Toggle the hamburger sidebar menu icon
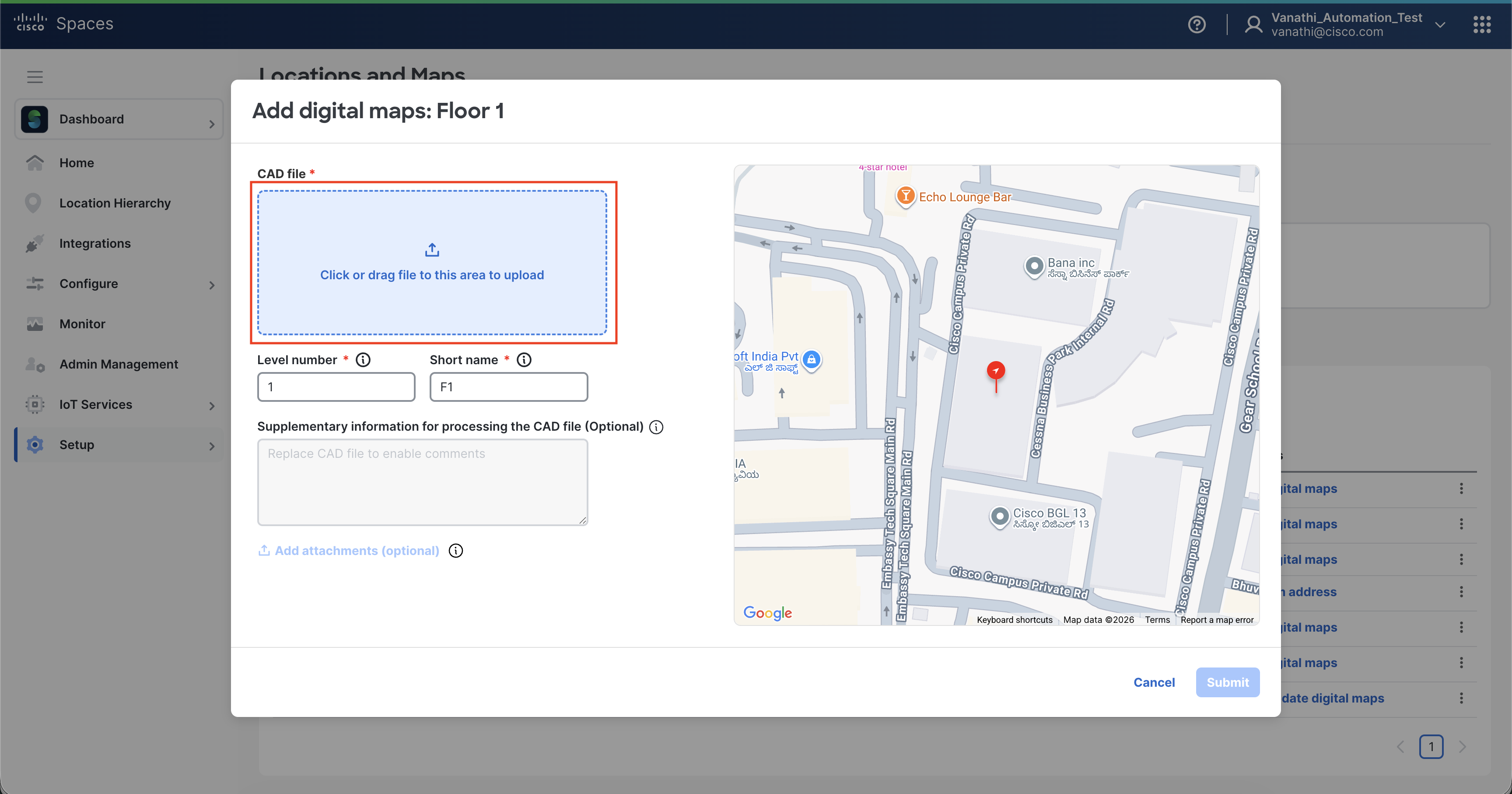 [35, 77]
